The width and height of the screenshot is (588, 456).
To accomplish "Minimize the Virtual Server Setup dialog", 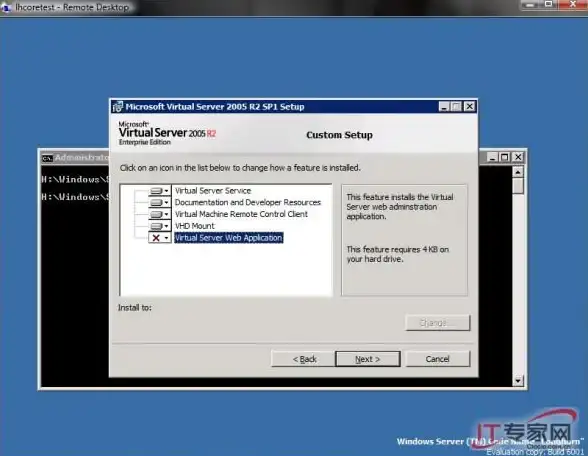I will click(444, 106).
